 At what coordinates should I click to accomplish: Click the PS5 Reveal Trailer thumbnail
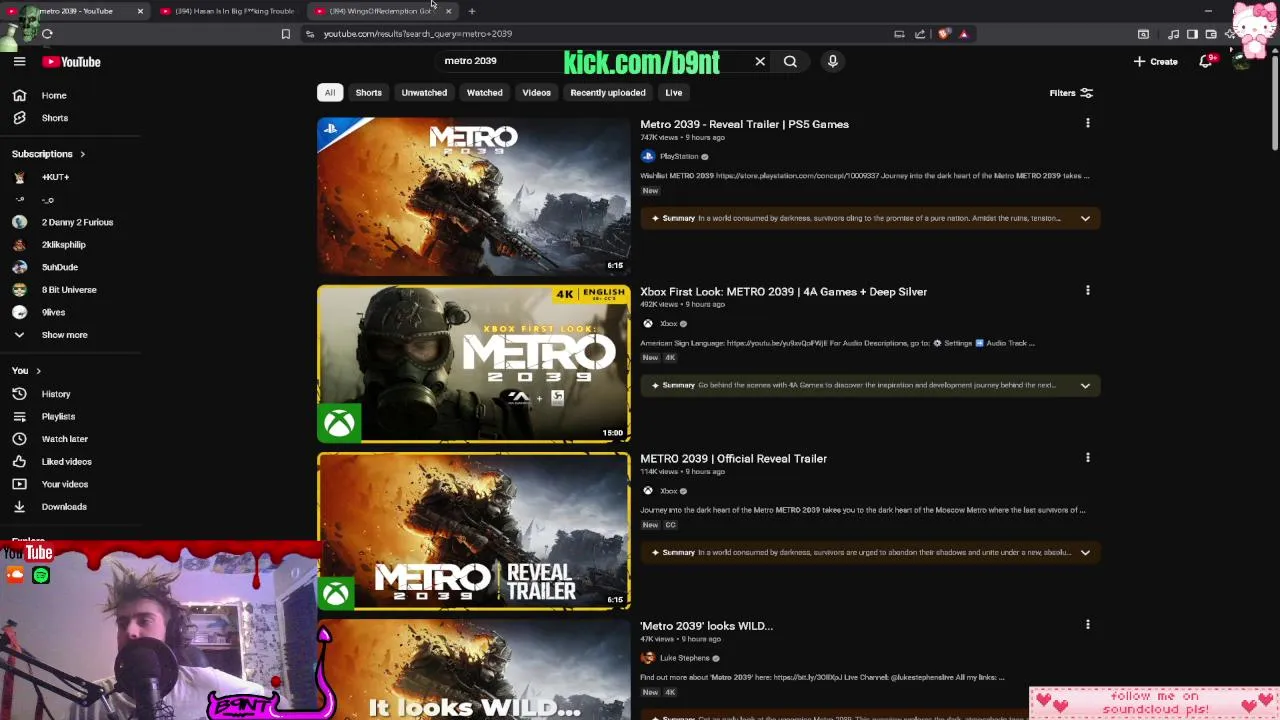tap(474, 196)
